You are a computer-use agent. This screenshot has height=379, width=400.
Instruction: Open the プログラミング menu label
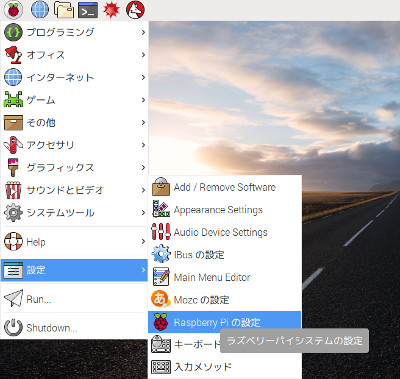[60, 32]
